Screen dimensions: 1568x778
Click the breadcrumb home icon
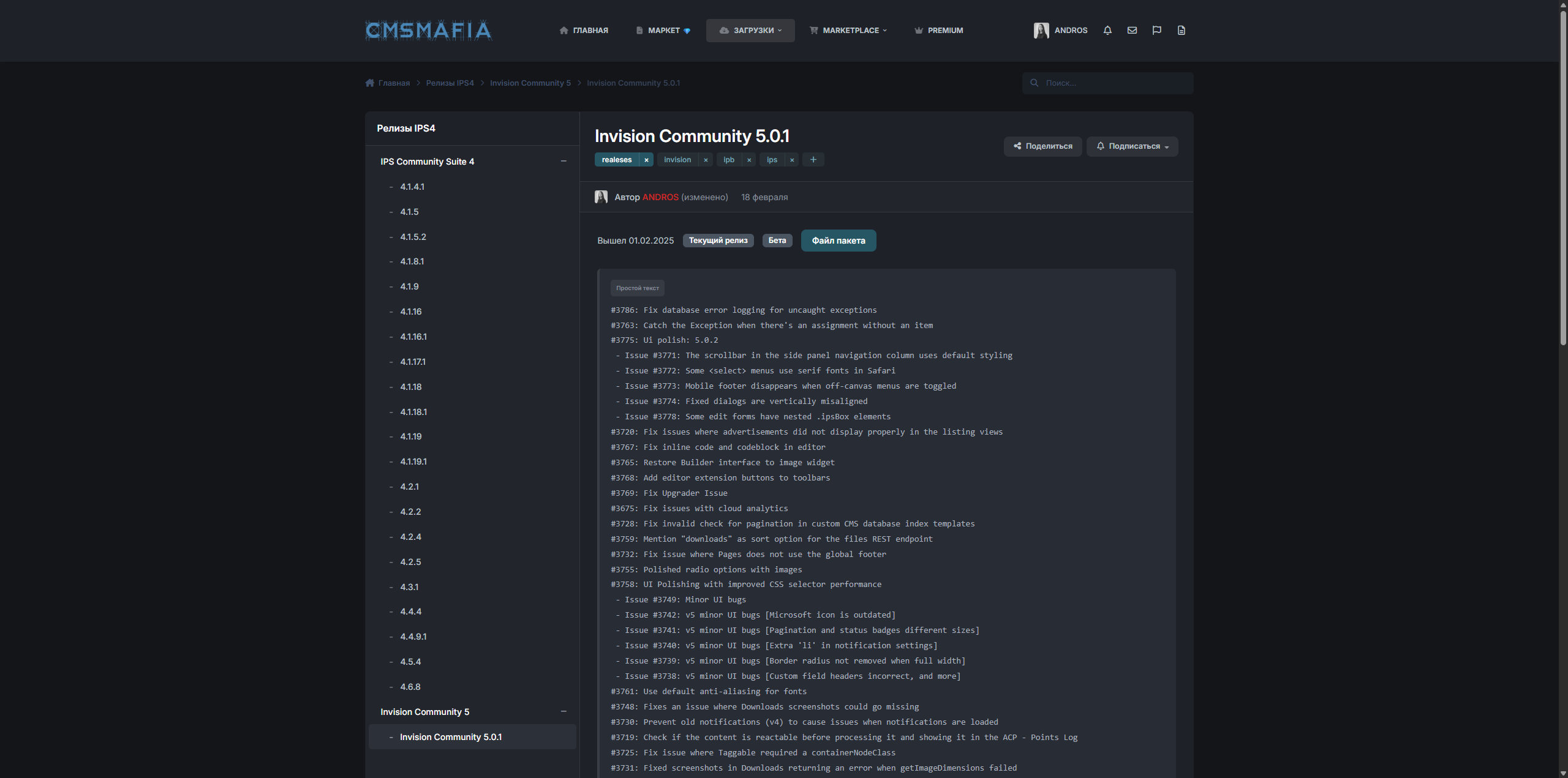tap(370, 83)
